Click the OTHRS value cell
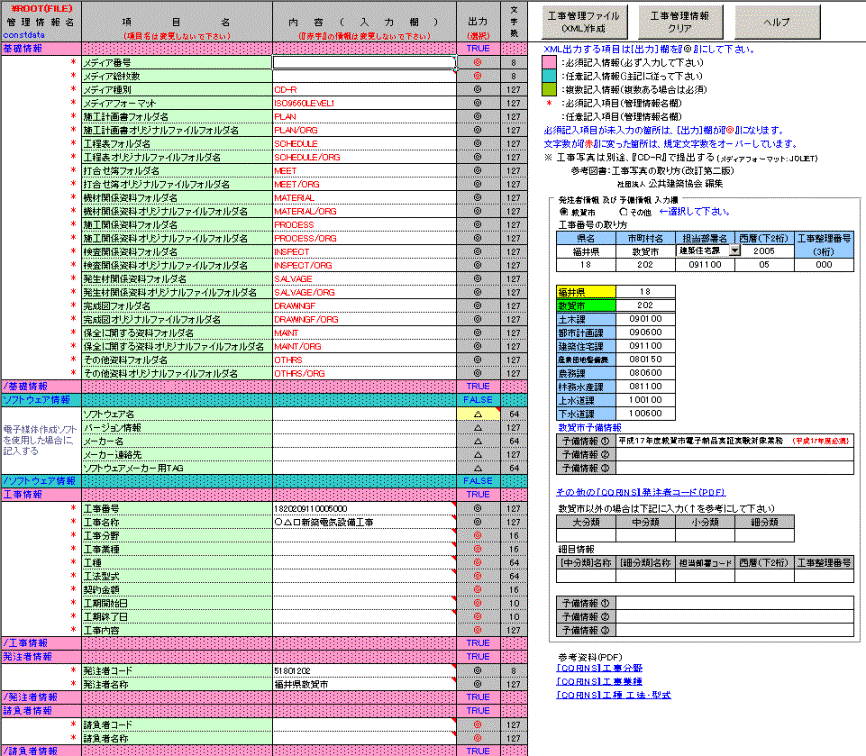 pyautogui.click(x=365, y=360)
